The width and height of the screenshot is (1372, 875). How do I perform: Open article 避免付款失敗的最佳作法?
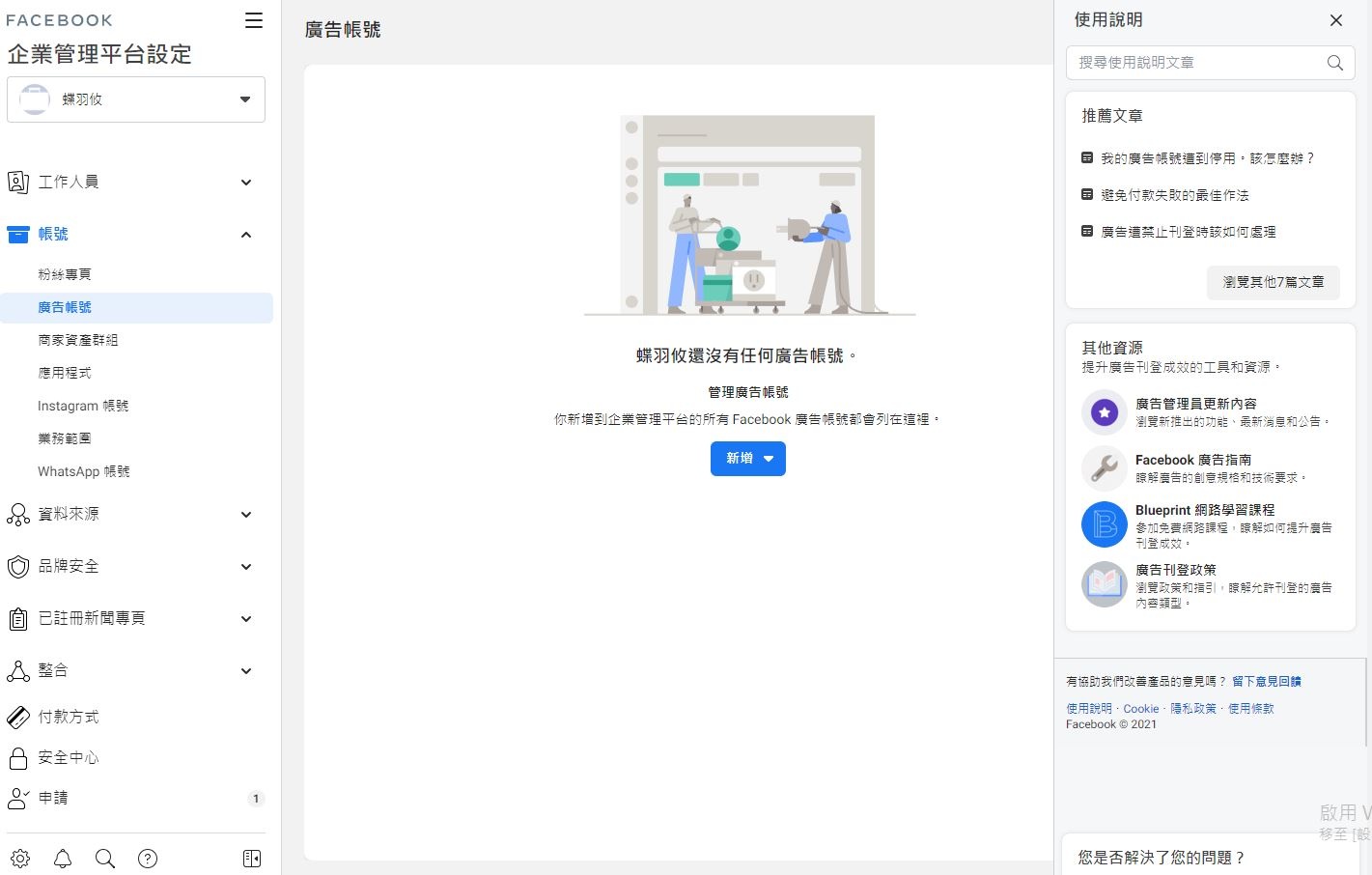[x=1175, y=195]
